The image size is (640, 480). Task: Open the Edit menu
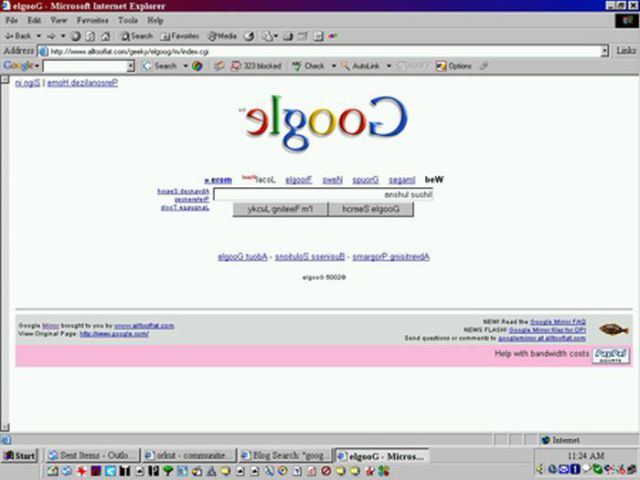pos(34,20)
